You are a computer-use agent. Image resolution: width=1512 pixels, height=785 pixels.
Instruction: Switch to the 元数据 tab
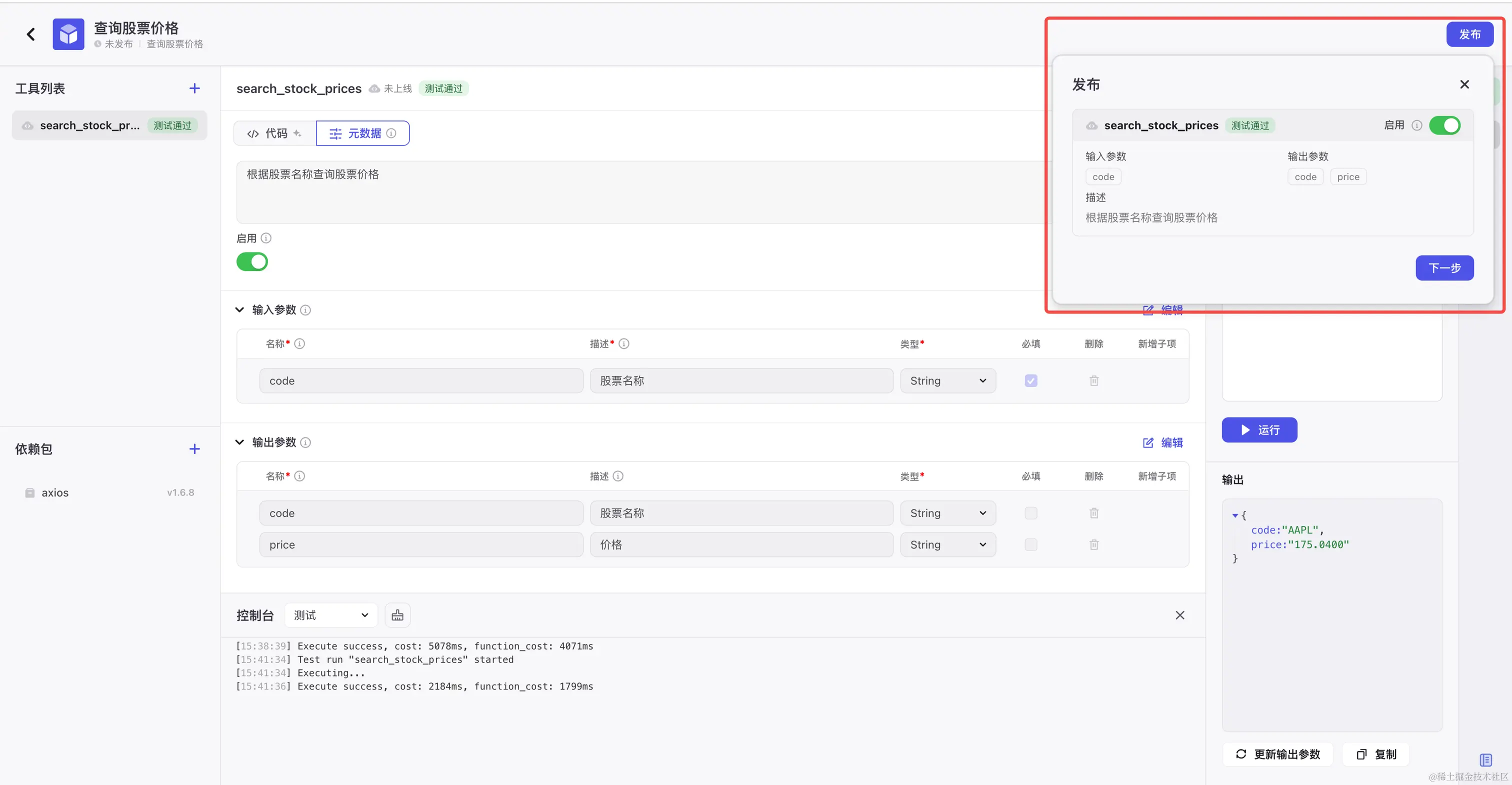(362, 133)
